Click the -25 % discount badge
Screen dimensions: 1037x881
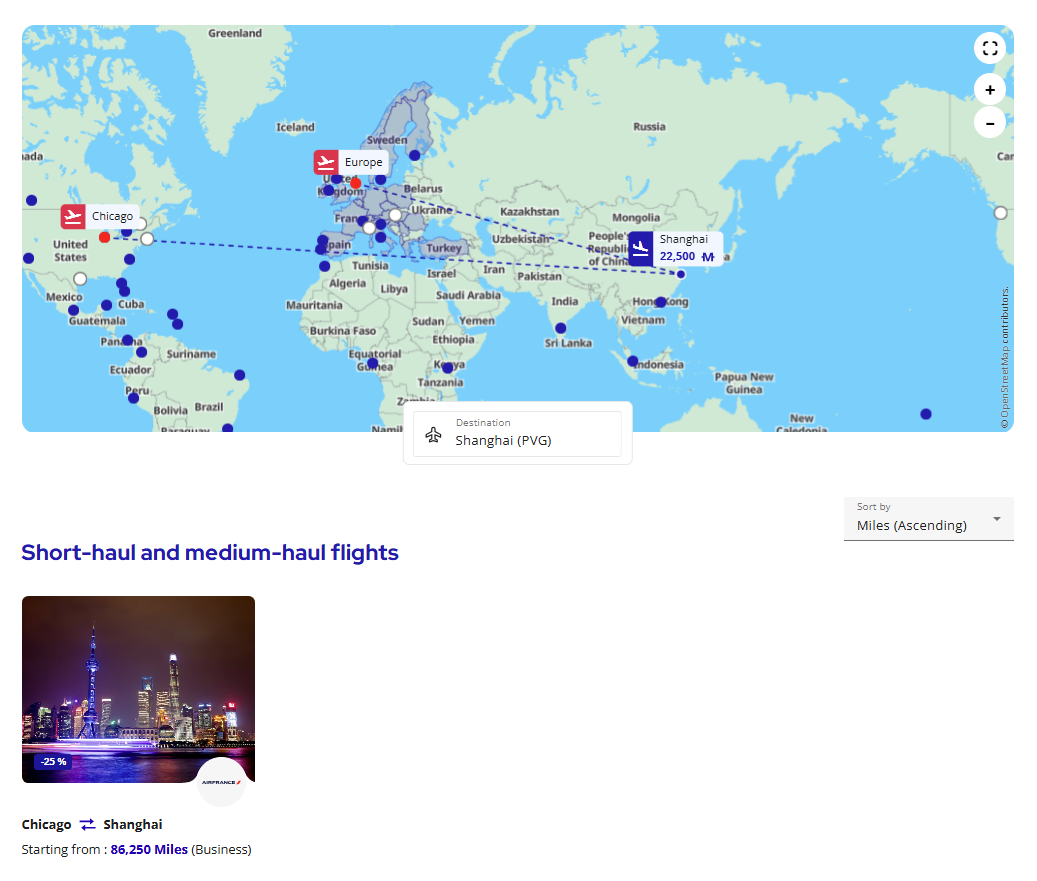coord(54,761)
